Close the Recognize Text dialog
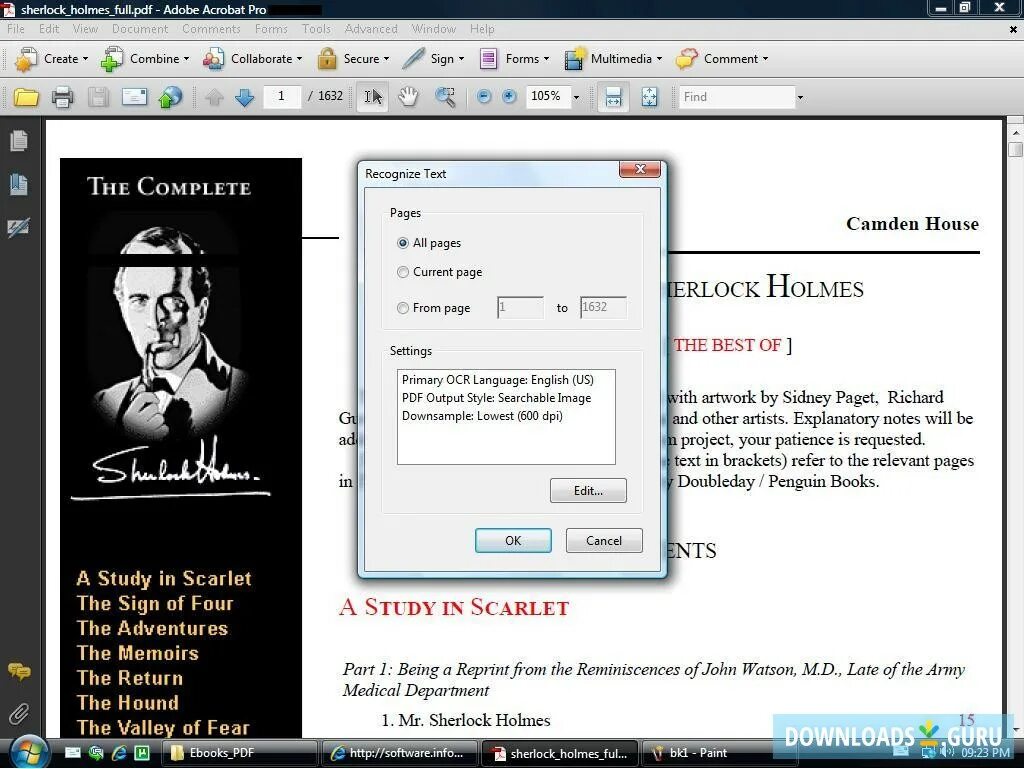Screen dimensions: 1024x769 point(640,169)
